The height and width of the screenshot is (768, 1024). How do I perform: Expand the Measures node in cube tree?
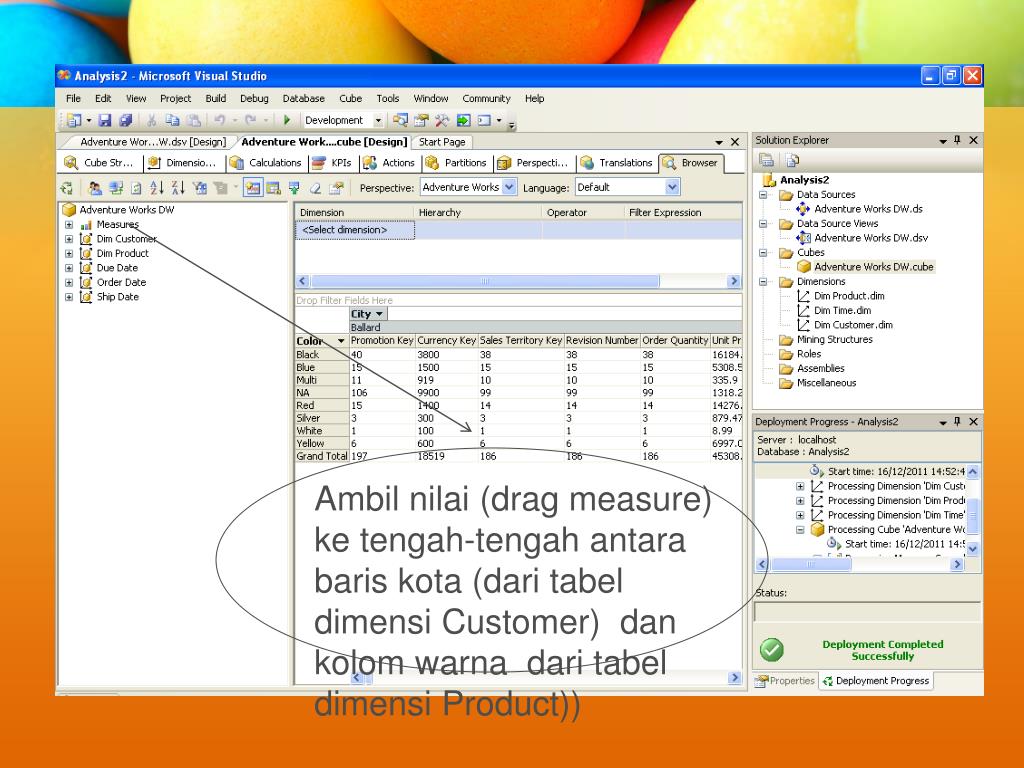point(69,225)
